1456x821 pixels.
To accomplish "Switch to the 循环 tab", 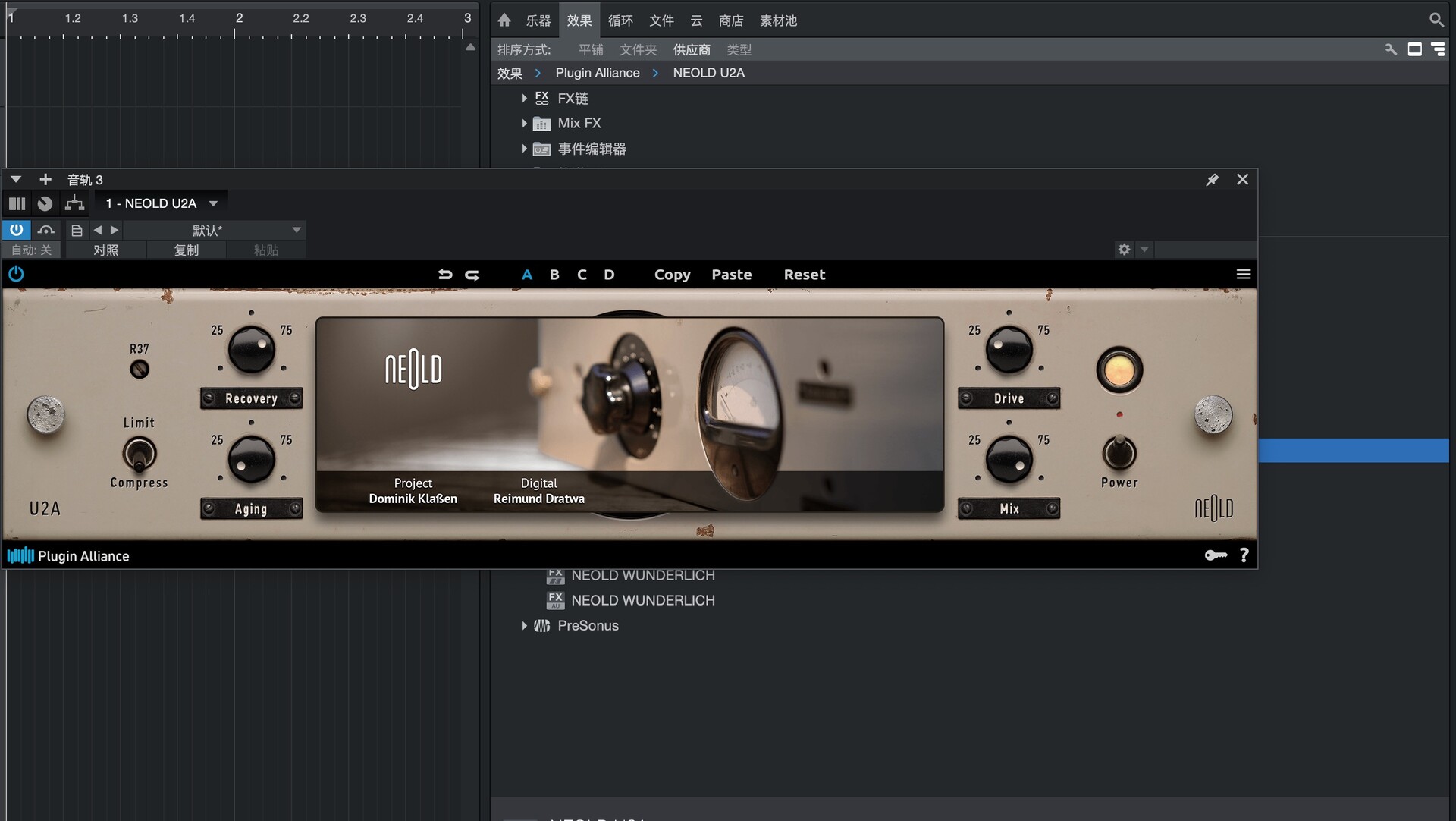I will coord(620,20).
